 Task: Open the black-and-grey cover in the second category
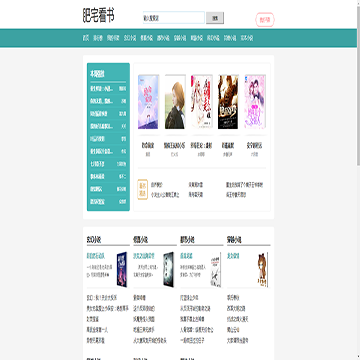pyautogui.click(x=168, y=270)
